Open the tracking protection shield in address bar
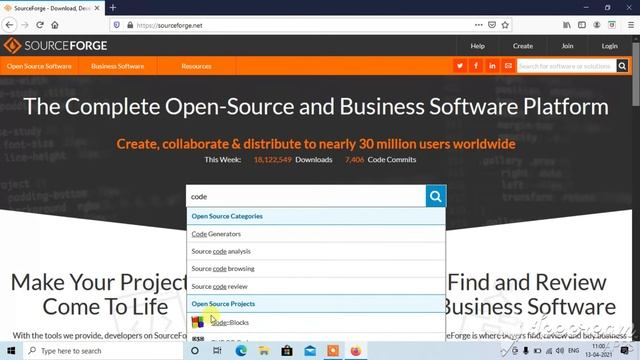The width and height of the screenshot is (640, 360). [x=117, y=25]
